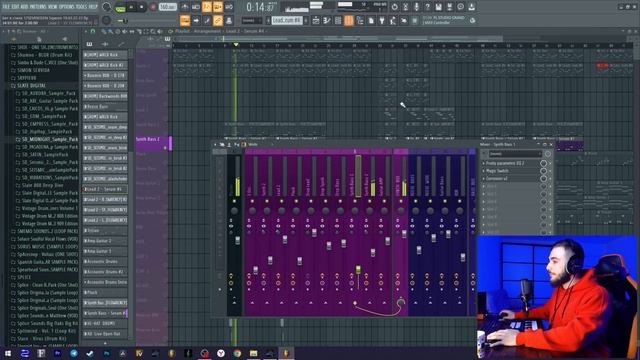Toggle the metronome icon

(x=185, y=7)
